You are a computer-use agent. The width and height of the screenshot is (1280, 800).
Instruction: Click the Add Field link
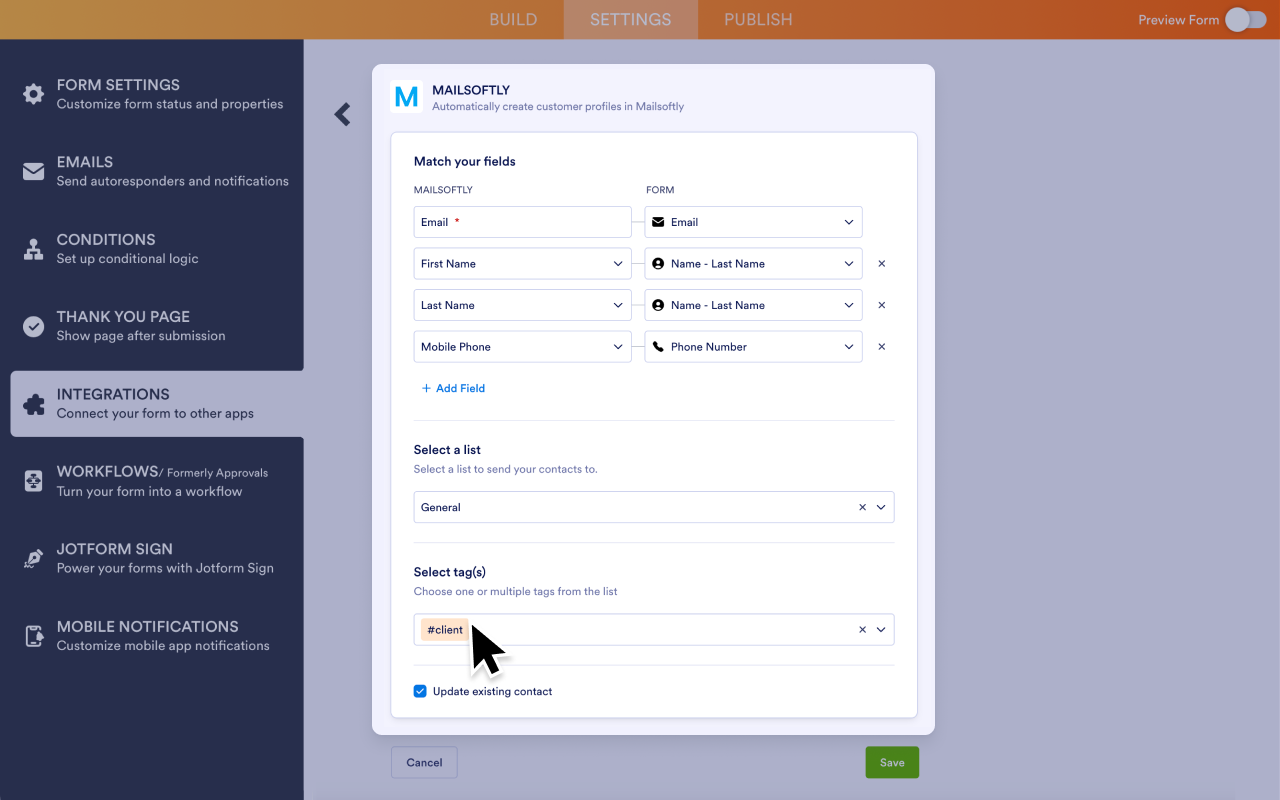click(453, 388)
